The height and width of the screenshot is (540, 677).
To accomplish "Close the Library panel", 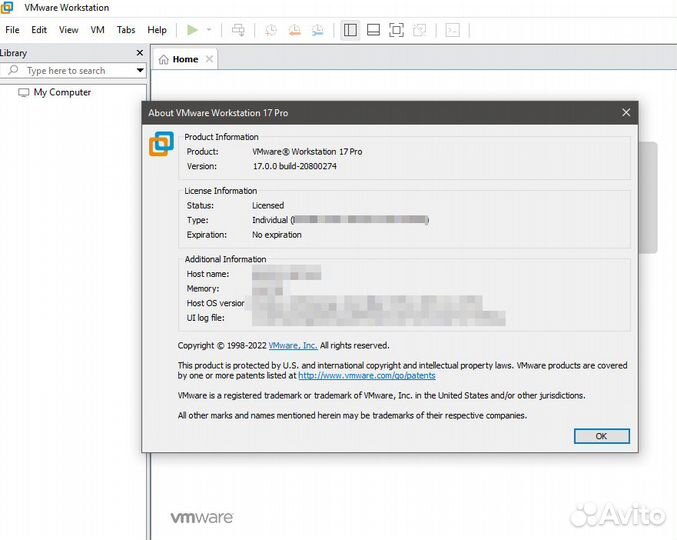I will (x=139, y=53).
